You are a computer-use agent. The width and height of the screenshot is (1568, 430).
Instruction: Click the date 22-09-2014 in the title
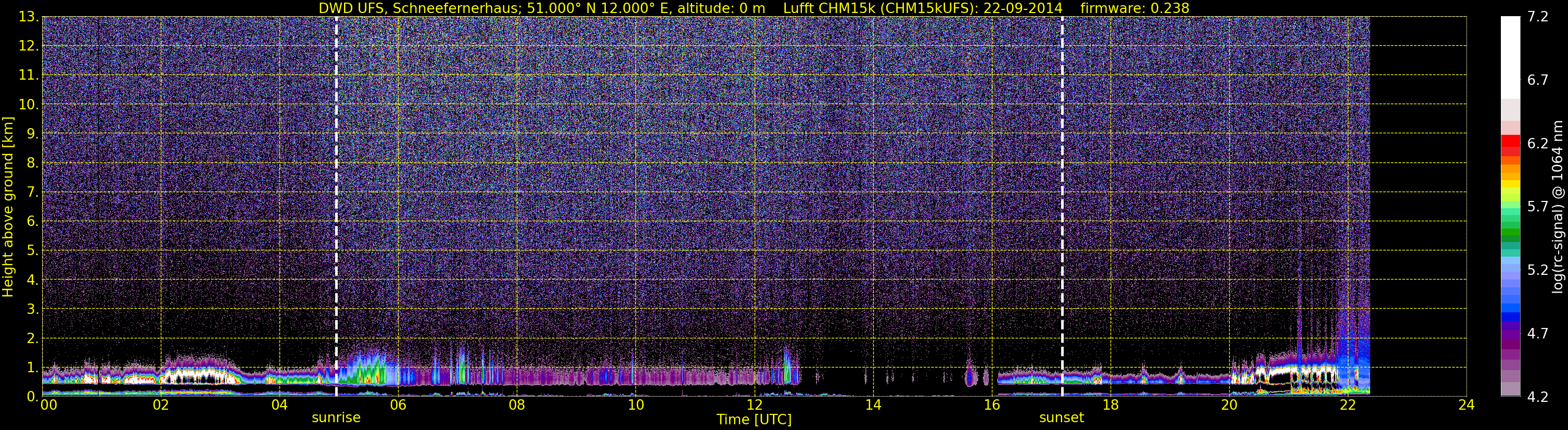(1023, 8)
